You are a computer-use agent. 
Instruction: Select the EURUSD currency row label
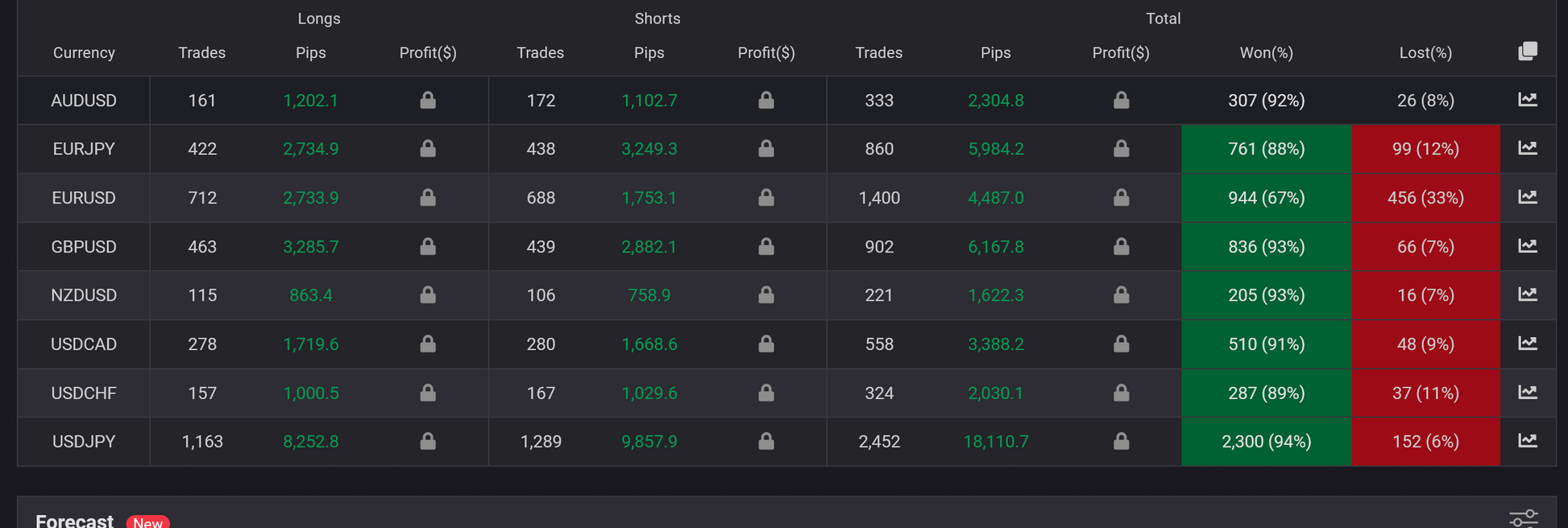coord(84,198)
